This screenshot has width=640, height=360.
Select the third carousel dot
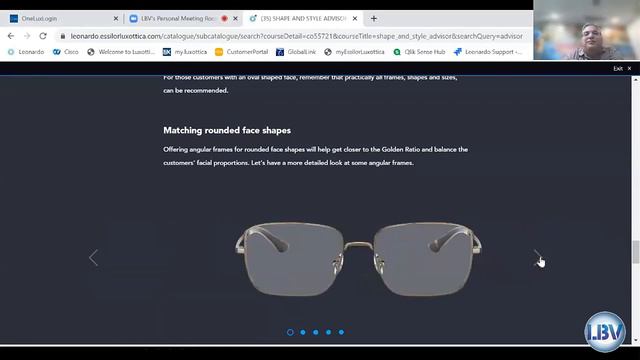(316, 332)
